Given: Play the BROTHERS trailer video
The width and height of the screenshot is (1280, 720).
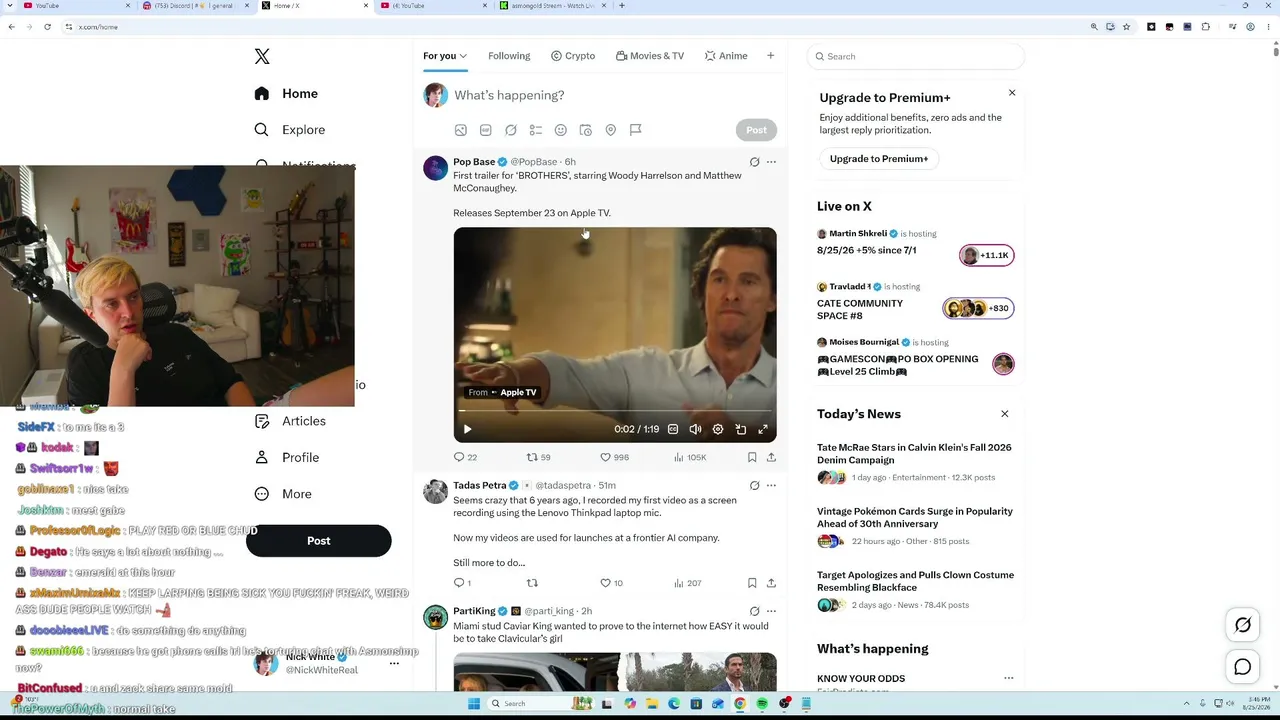Looking at the screenshot, I should [x=467, y=429].
